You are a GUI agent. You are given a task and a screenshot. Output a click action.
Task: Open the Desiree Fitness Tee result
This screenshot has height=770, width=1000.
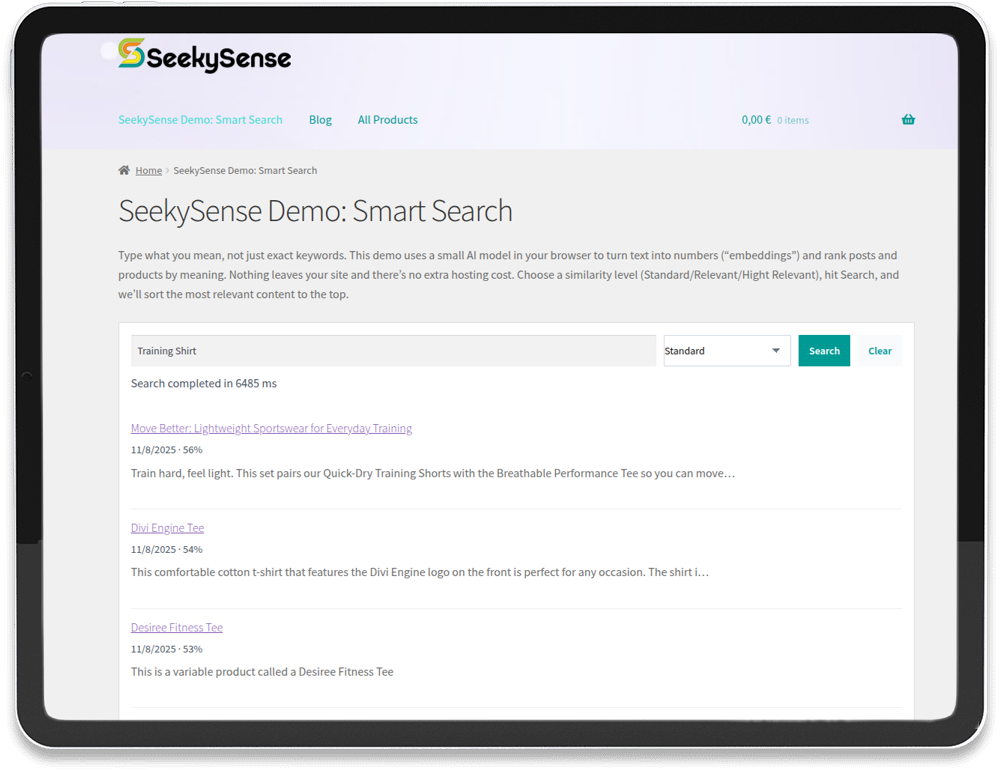177,627
